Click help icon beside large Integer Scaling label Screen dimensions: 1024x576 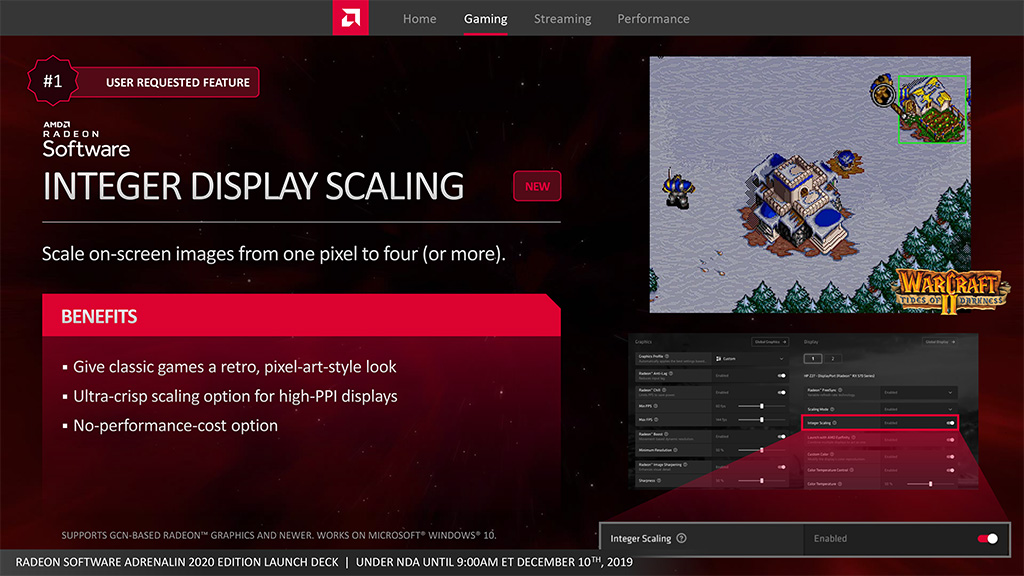click(x=681, y=539)
